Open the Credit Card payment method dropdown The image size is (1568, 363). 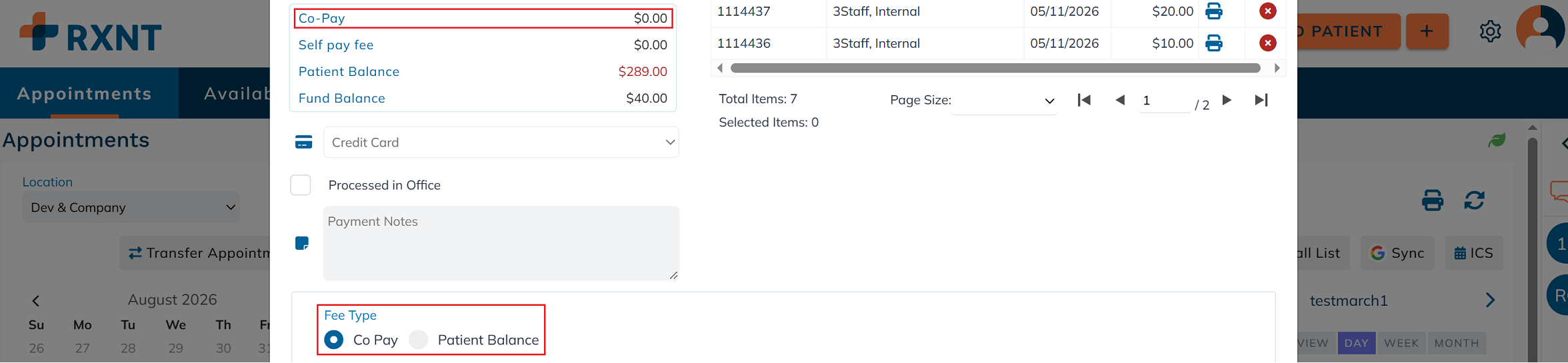501,143
